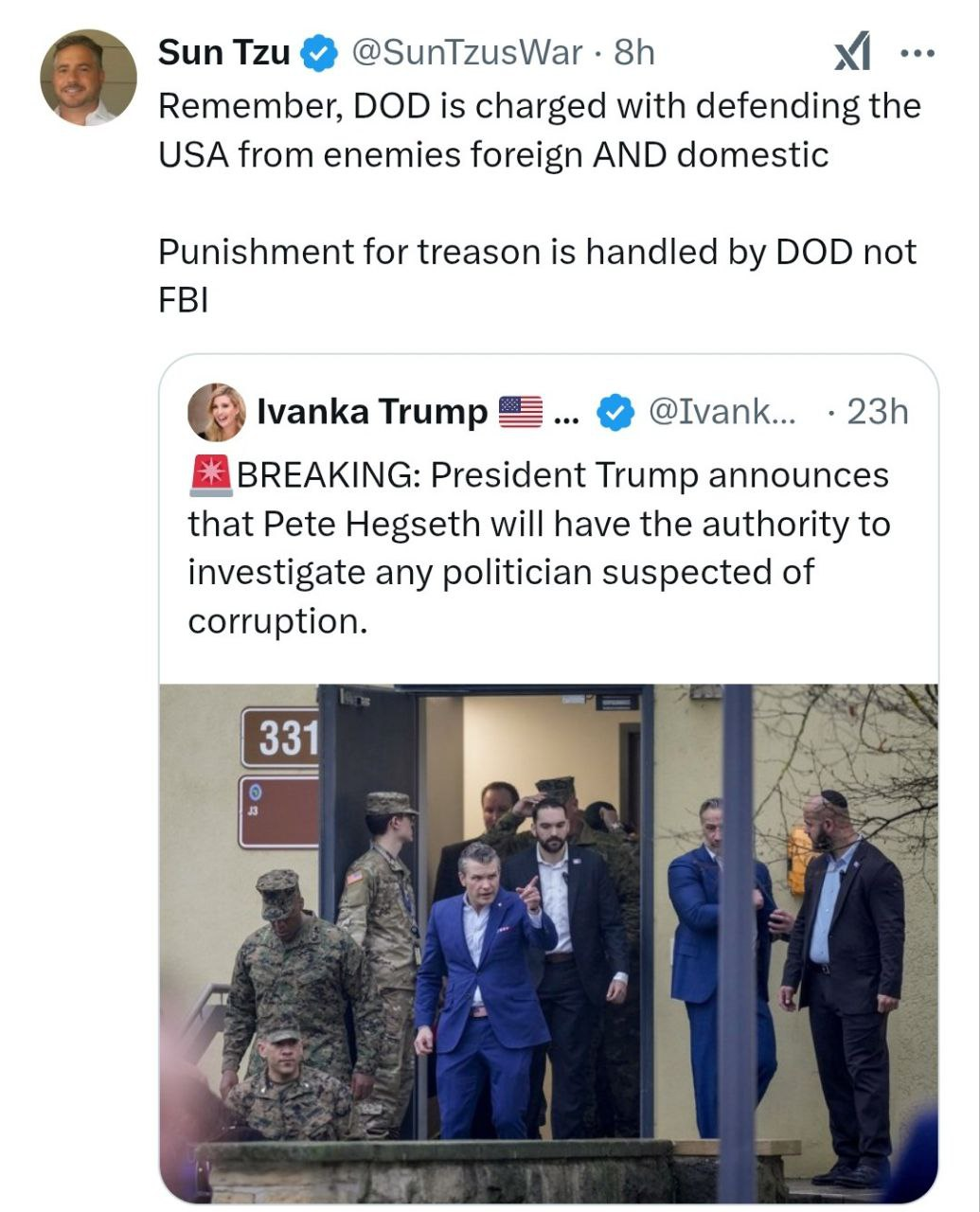Click the ellipsis after the flag emoji
This screenshot has width=980, height=1212.
coord(565,414)
